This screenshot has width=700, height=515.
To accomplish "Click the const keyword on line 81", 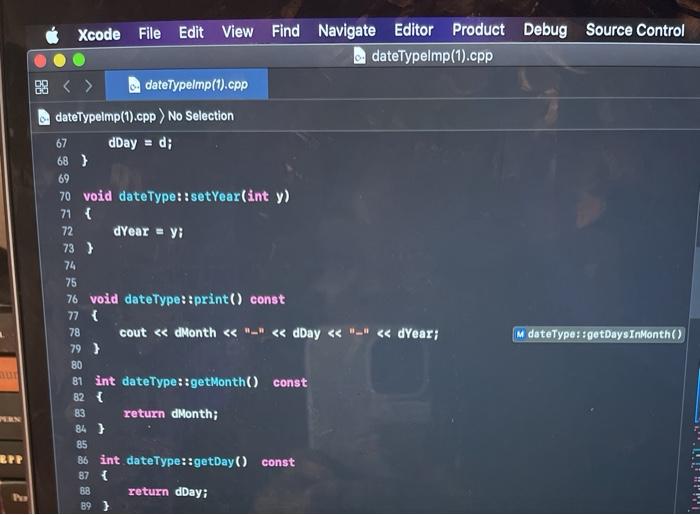I will 290,382.
